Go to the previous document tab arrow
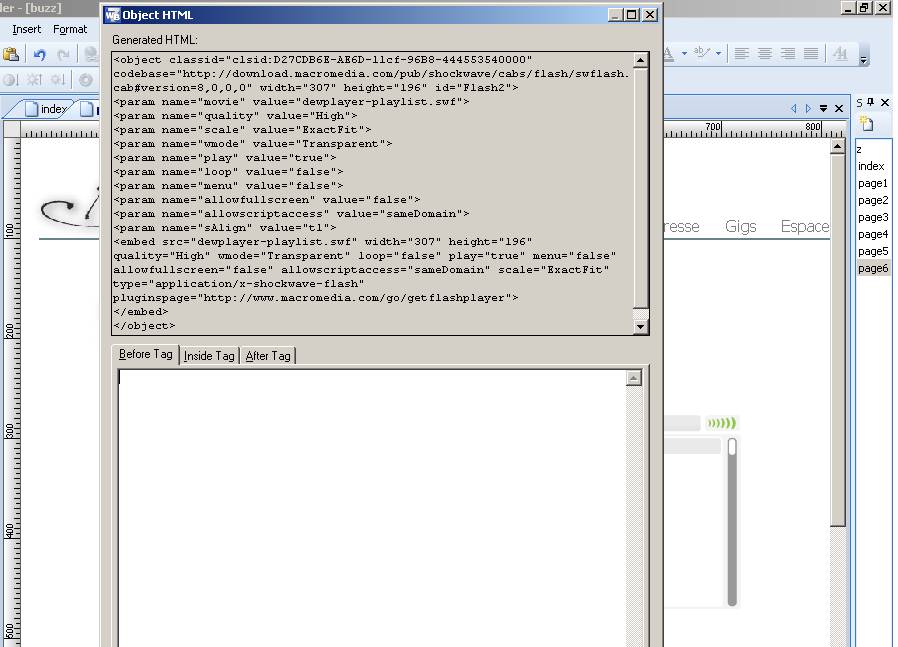Image resolution: width=898 pixels, height=647 pixels. pos(793,108)
